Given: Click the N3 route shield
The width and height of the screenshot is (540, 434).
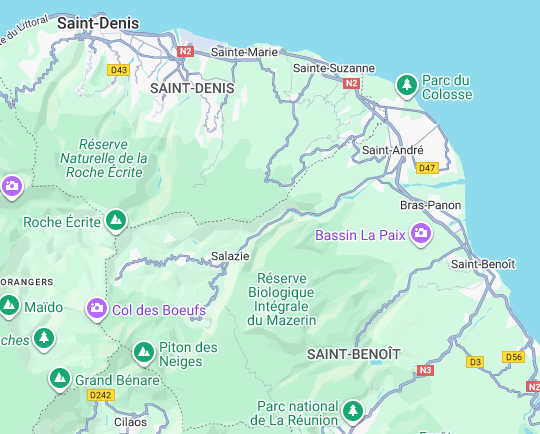Looking at the screenshot, I should (x=425, y=370).
